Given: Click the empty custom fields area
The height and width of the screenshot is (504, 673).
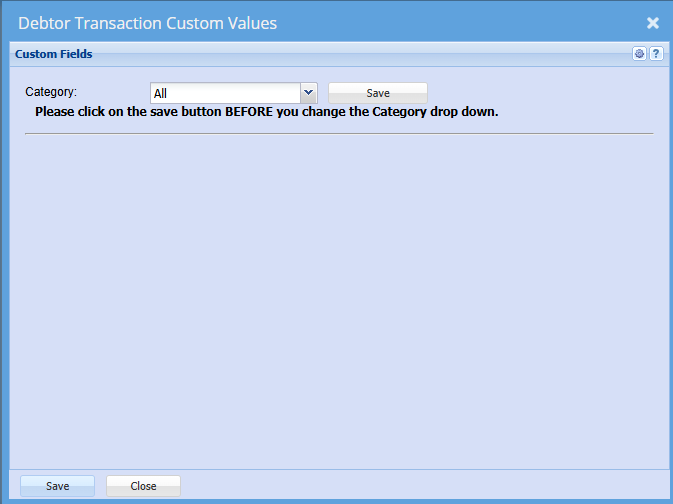Looking at the screenshot, I should [338, 300].
